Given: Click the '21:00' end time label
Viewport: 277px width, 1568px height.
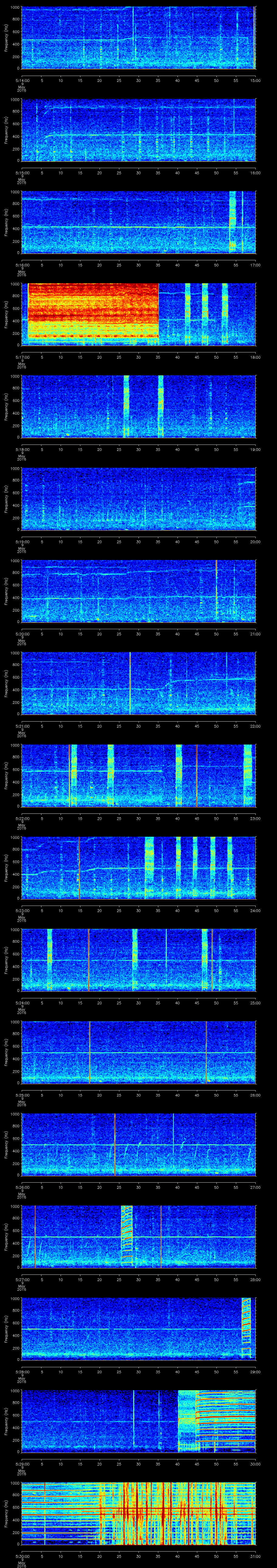Looking at the screenshot, I should pyautogui.click(x=256, y=634).
